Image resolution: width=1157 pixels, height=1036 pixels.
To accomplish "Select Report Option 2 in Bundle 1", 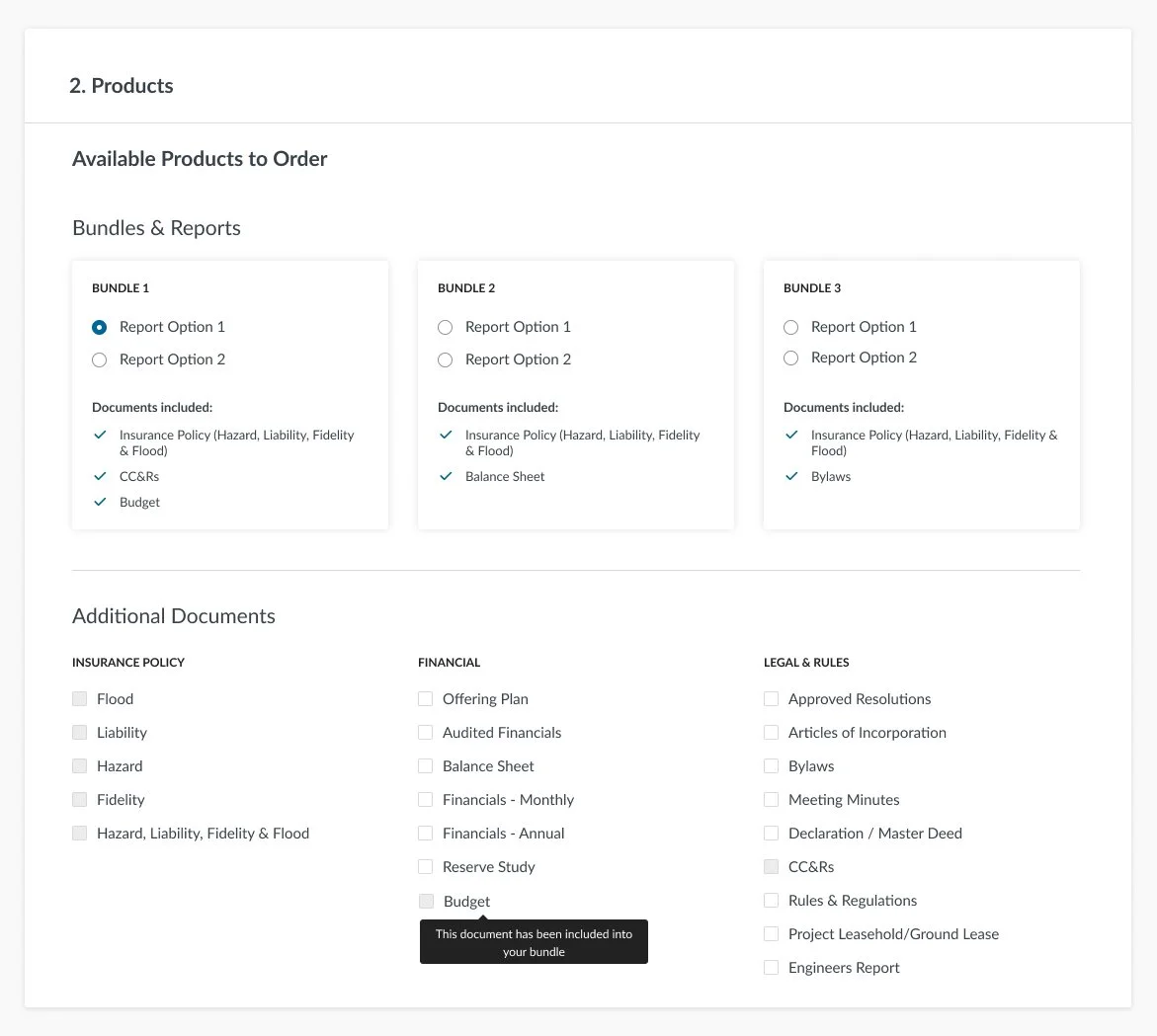I will 100,359.
